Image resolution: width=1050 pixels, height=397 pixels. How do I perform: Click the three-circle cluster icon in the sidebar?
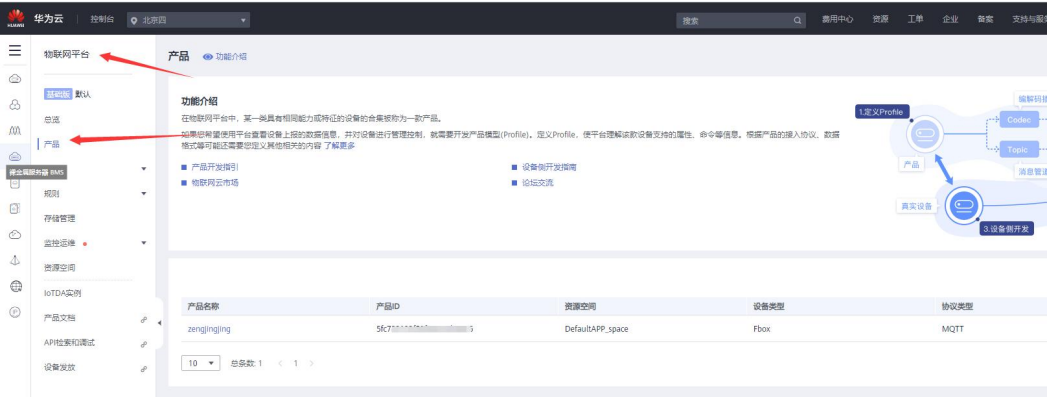[15, 105]
